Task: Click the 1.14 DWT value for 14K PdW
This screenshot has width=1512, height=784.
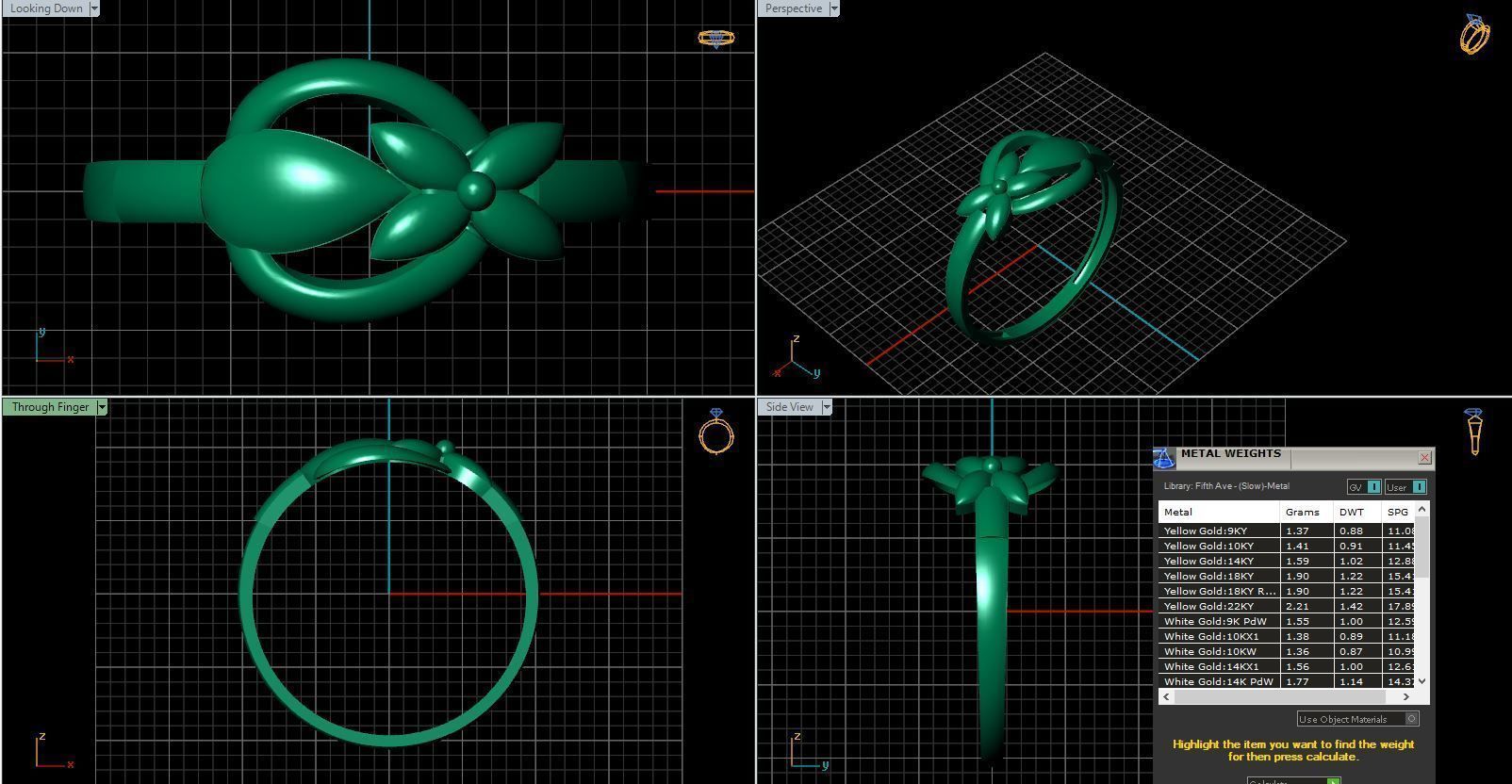Action: pos(1351,681)
